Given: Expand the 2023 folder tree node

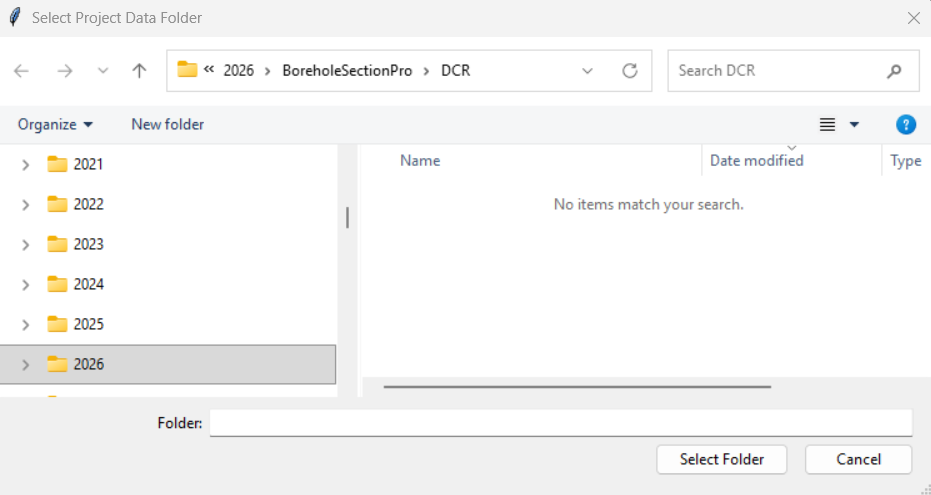Looking at the screenshot, I should tap(26, 245).
